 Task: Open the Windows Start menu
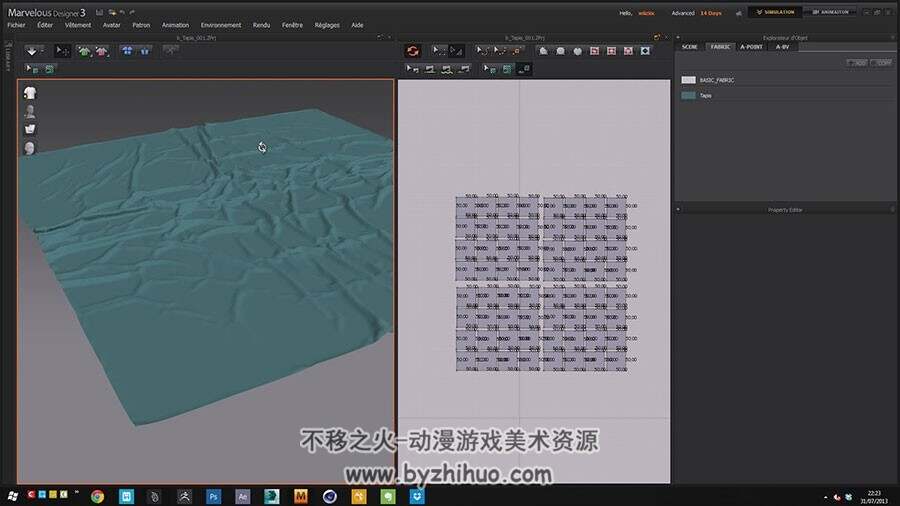[11, 496]
